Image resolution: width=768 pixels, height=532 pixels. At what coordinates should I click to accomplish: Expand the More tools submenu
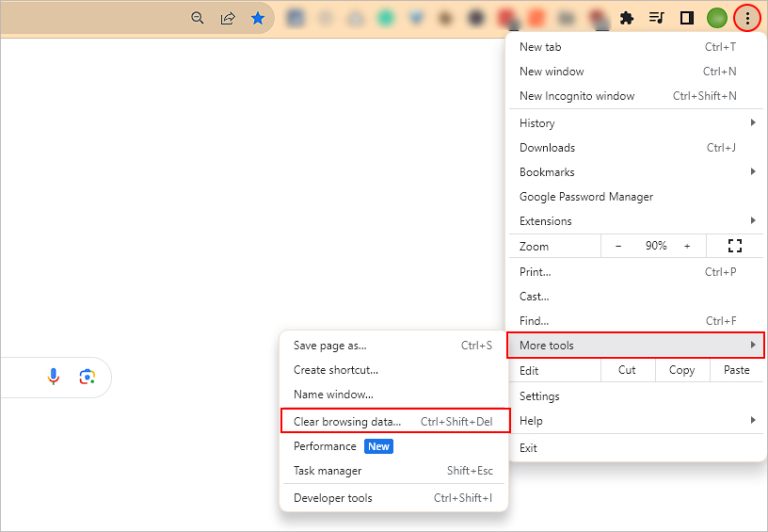(x=635, y=345)
